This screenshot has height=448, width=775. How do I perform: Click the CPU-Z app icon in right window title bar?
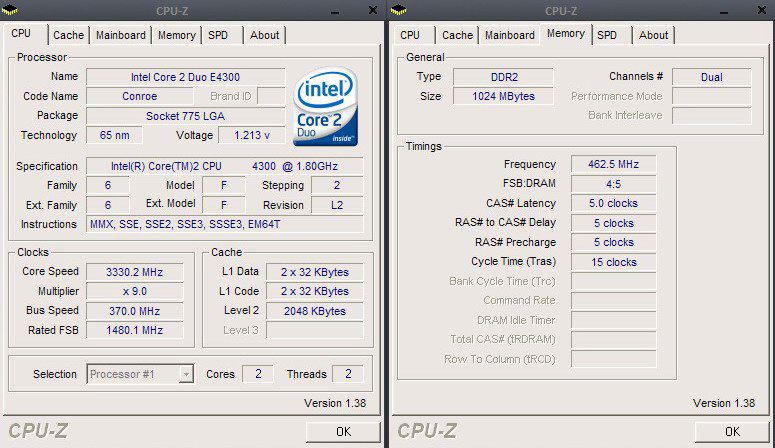click(x=398, y=10)
